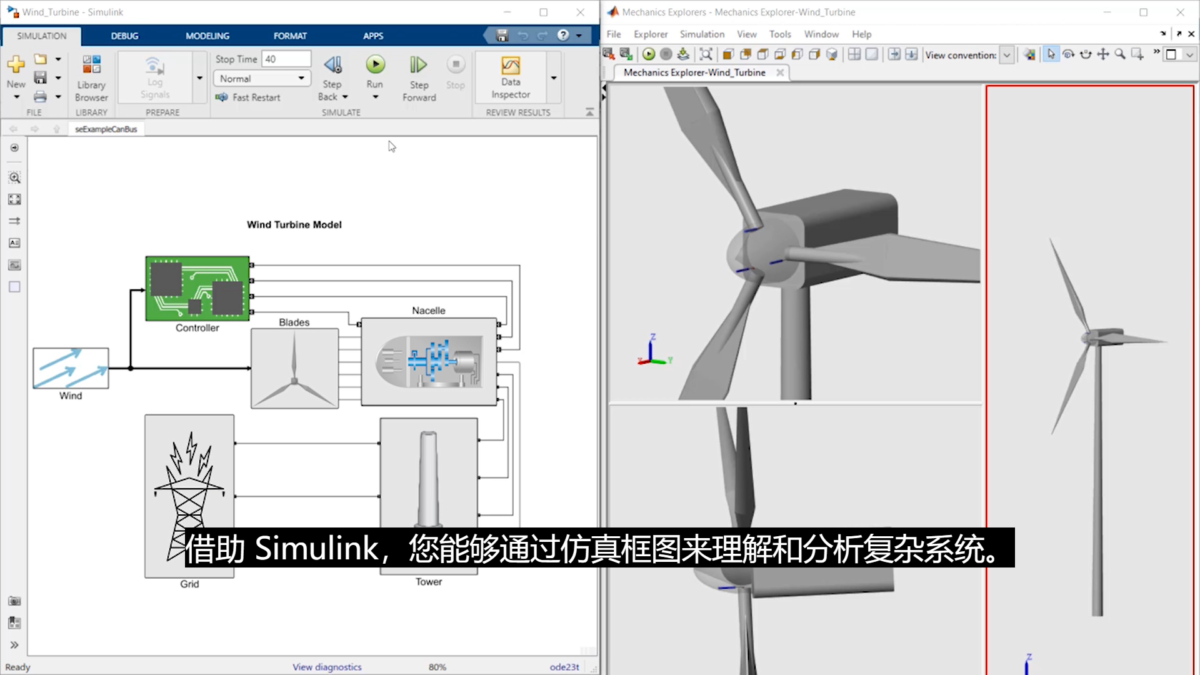The image size is (1200, 675).
Task: Click Fit to View icon in Mechanics Explorer toolbar
Action: pyautogui.click(x=706, y=55)
